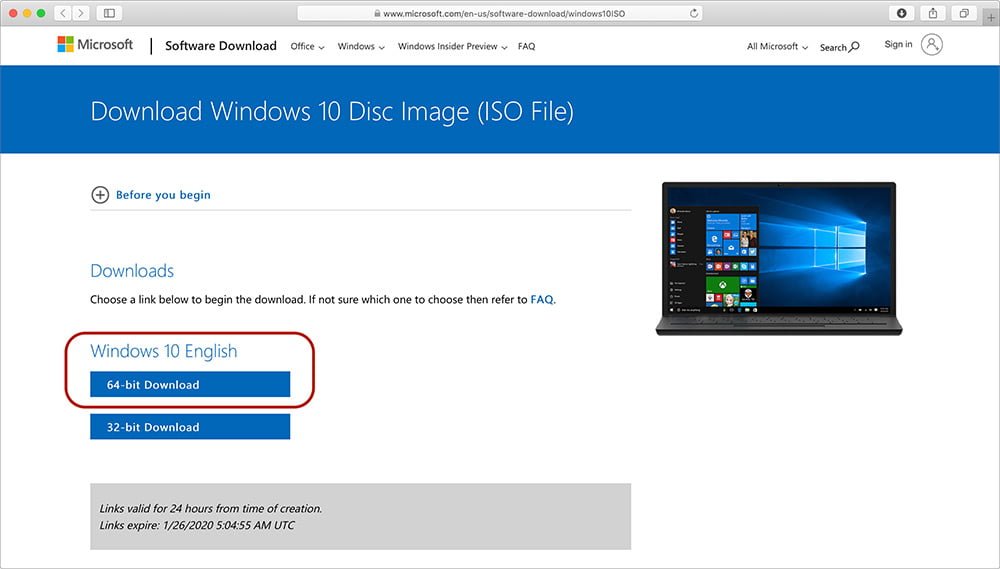Viewport: 1000px width, 569px height.
Task: Click the Safari forward arrow button
Action: (80, 13)
